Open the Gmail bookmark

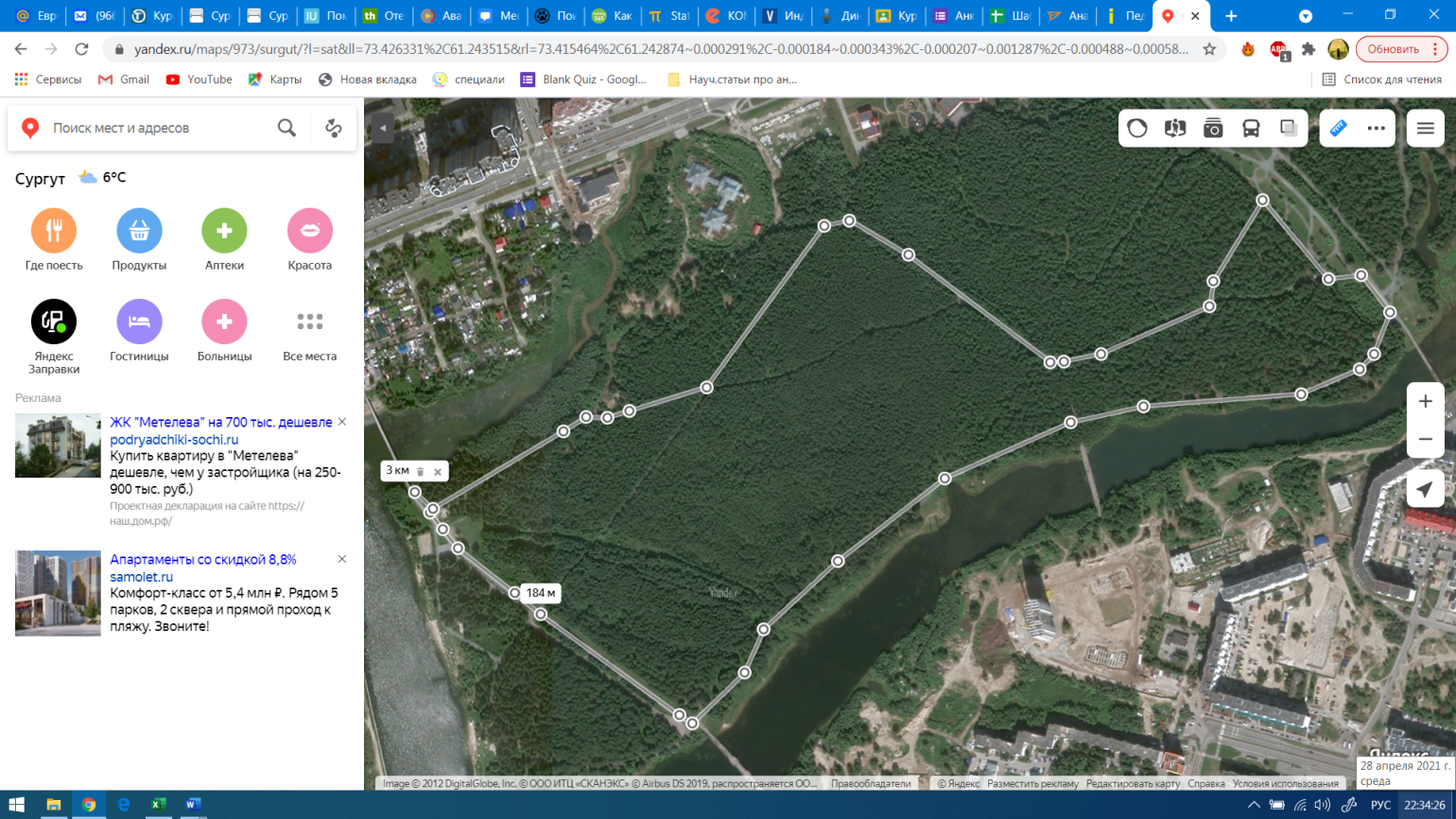point(124,79)
